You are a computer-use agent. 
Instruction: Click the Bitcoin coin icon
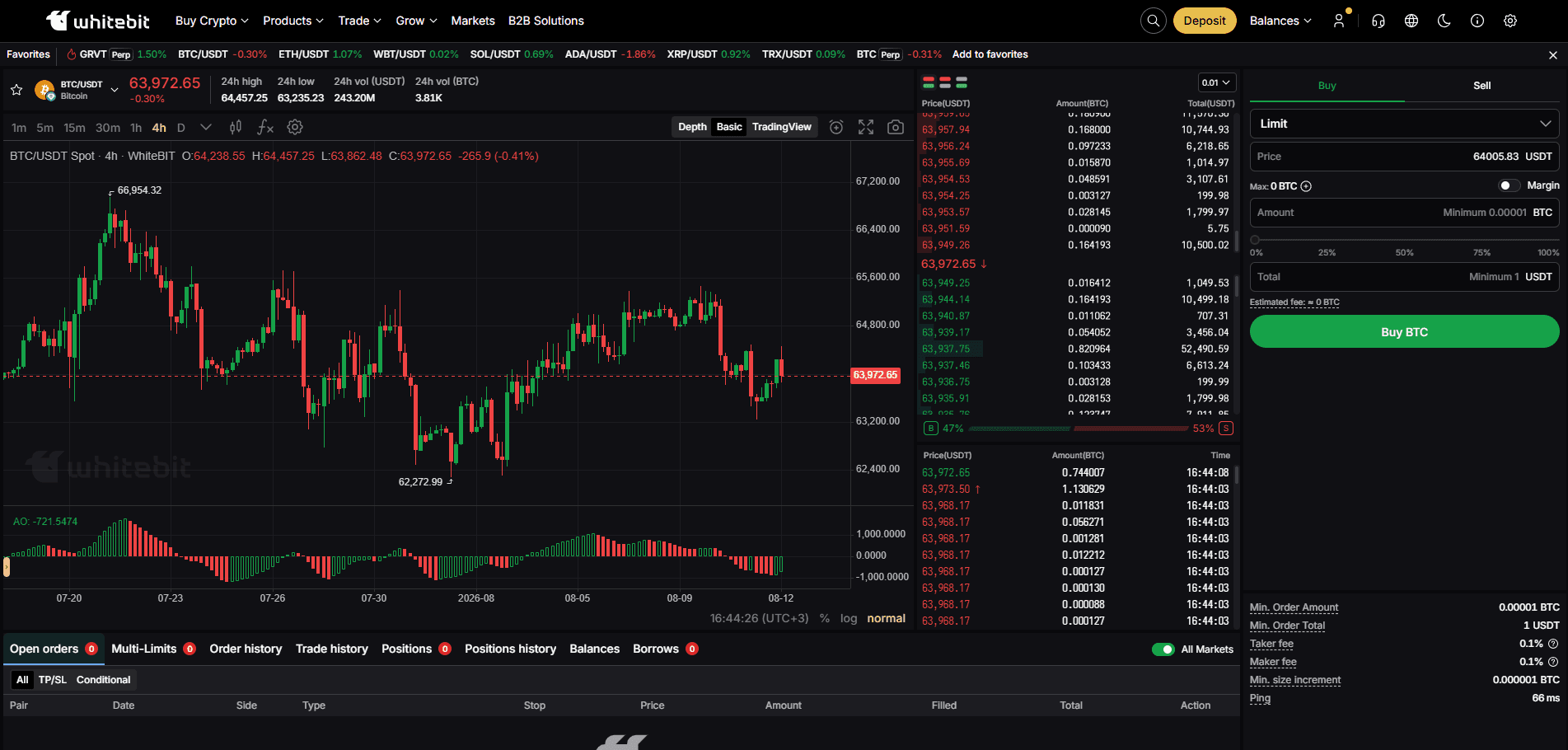point(44,90)
